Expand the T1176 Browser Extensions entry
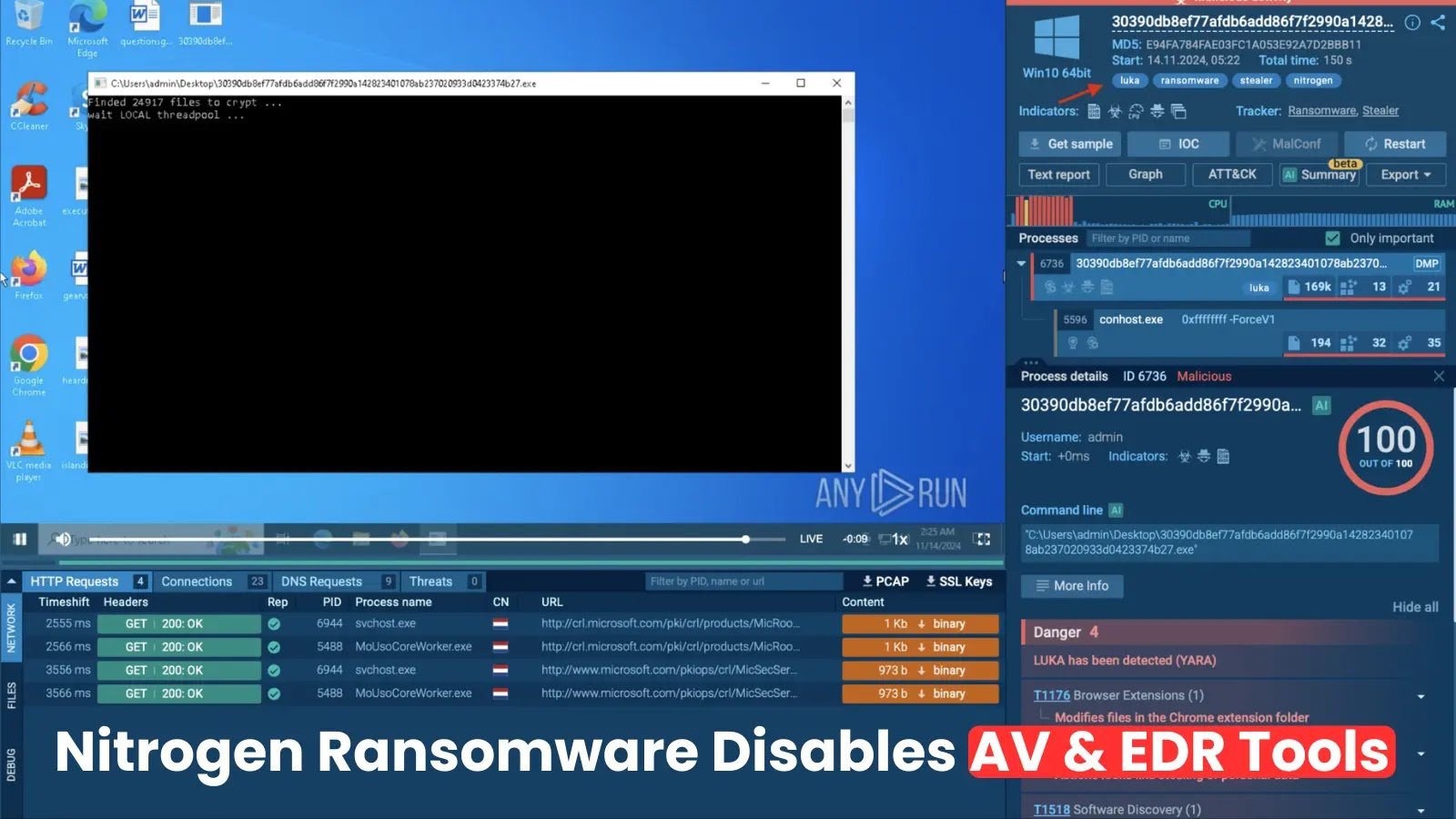 1421,696
